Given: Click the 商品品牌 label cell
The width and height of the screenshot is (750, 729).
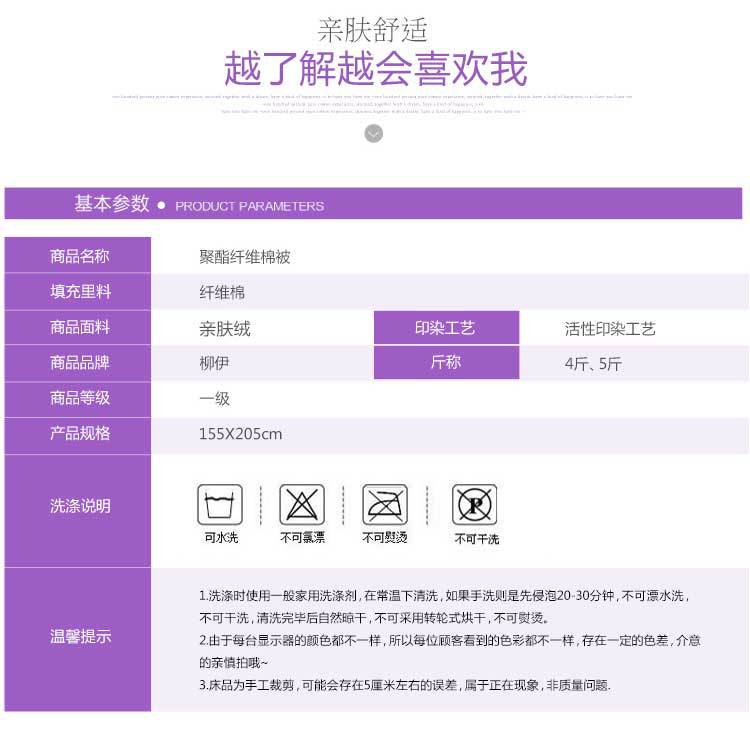Looking at the screenshot, I should pyautogui.click(x=78, y=363).
